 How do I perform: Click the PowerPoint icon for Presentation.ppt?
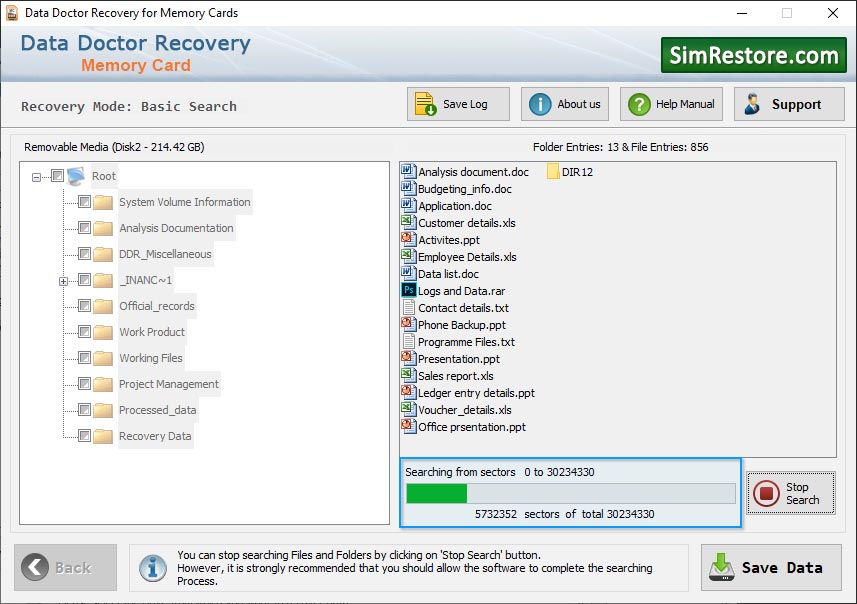(x=408, y=358)
